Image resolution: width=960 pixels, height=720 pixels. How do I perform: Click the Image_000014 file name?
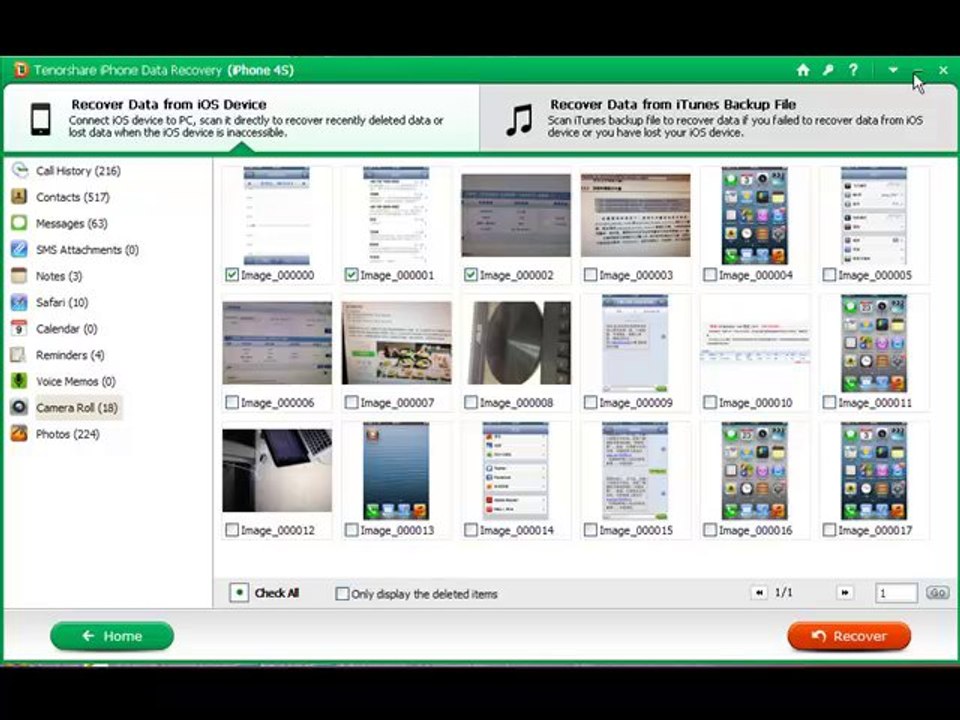(517, 530)
